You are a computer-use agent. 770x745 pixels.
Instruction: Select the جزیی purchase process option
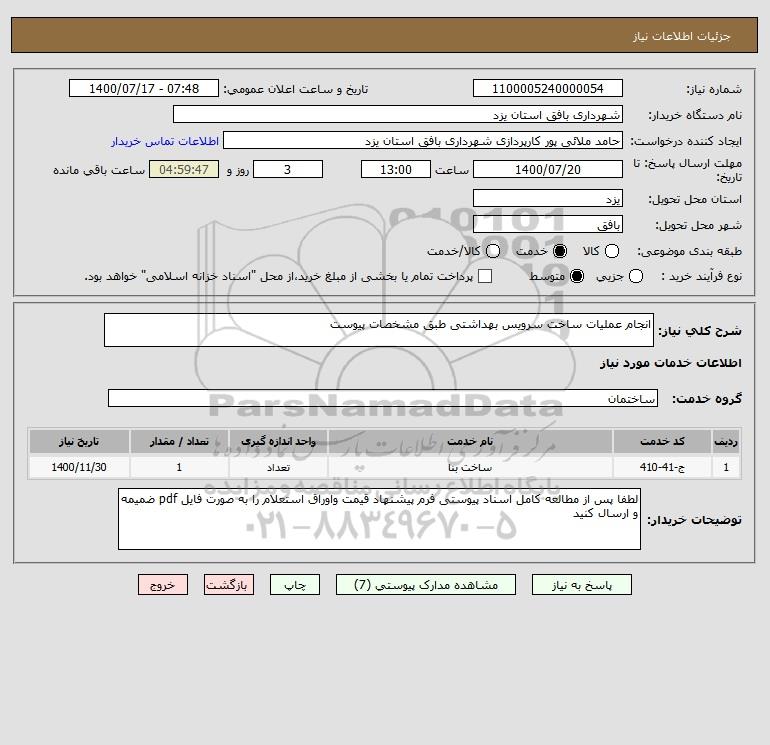pyautogui.click(x=635, y=276)
